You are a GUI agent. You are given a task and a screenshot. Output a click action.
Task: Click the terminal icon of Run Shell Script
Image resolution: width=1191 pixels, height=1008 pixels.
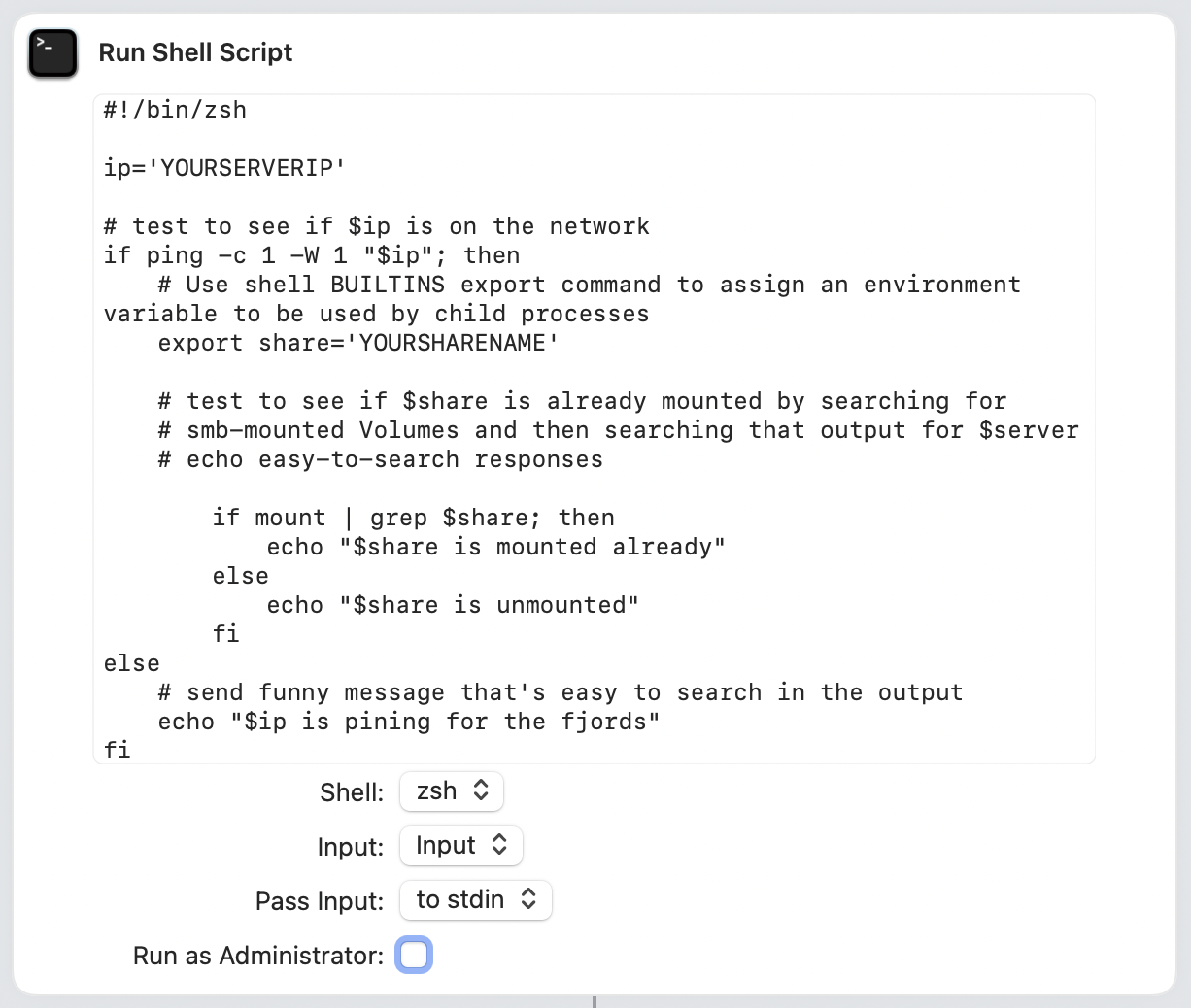point(52,53)
